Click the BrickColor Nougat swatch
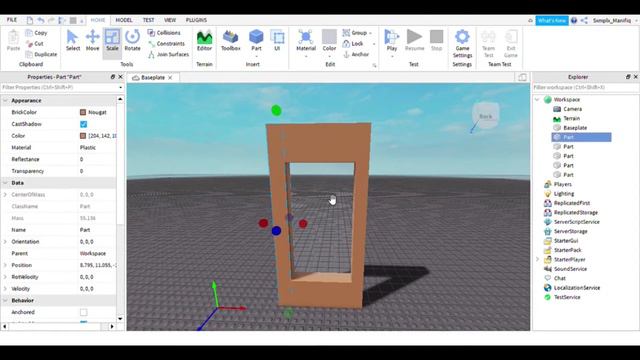The width and height of the screenshot is (640, 360). (83, 112)
